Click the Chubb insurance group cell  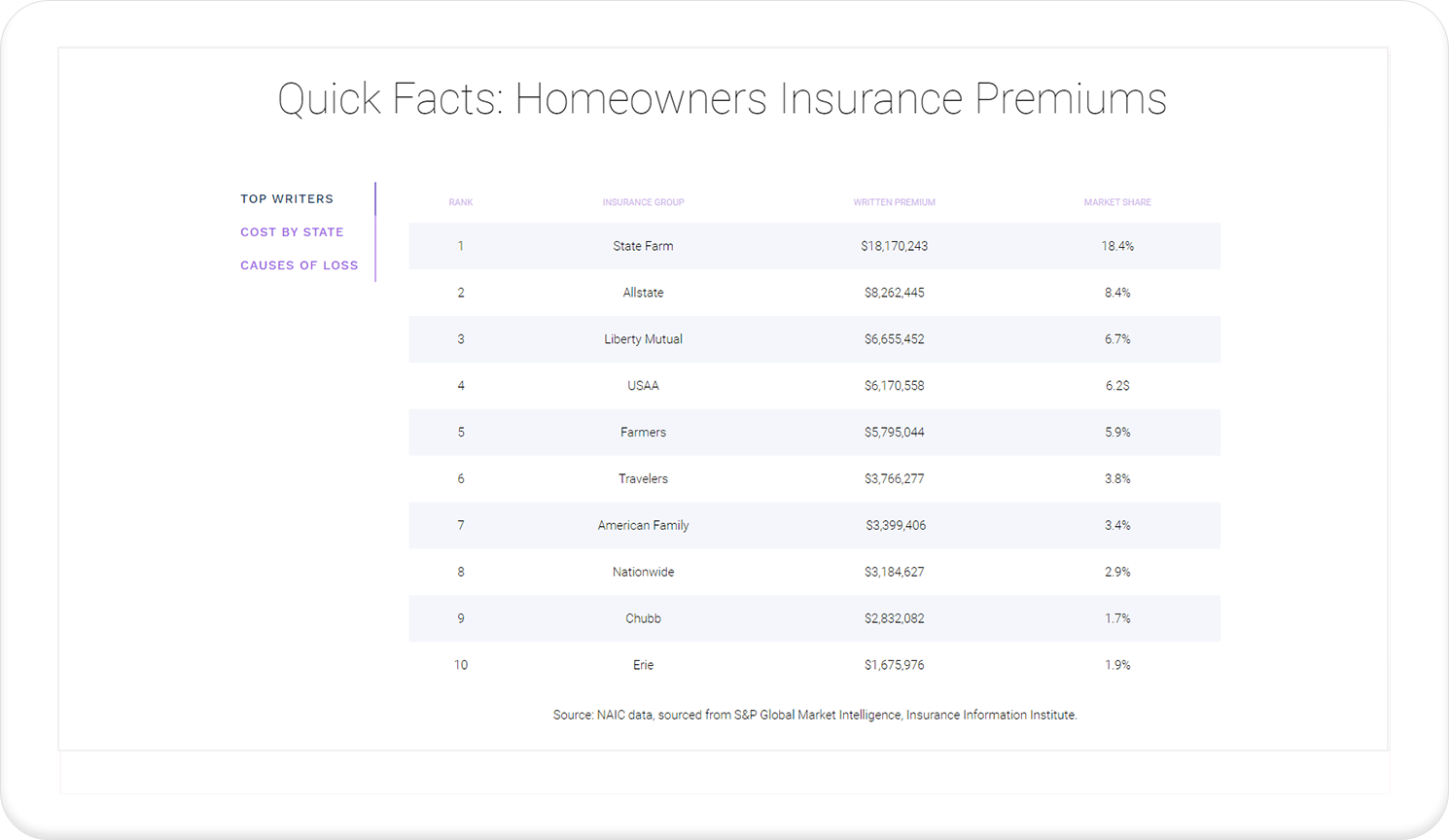643,619
